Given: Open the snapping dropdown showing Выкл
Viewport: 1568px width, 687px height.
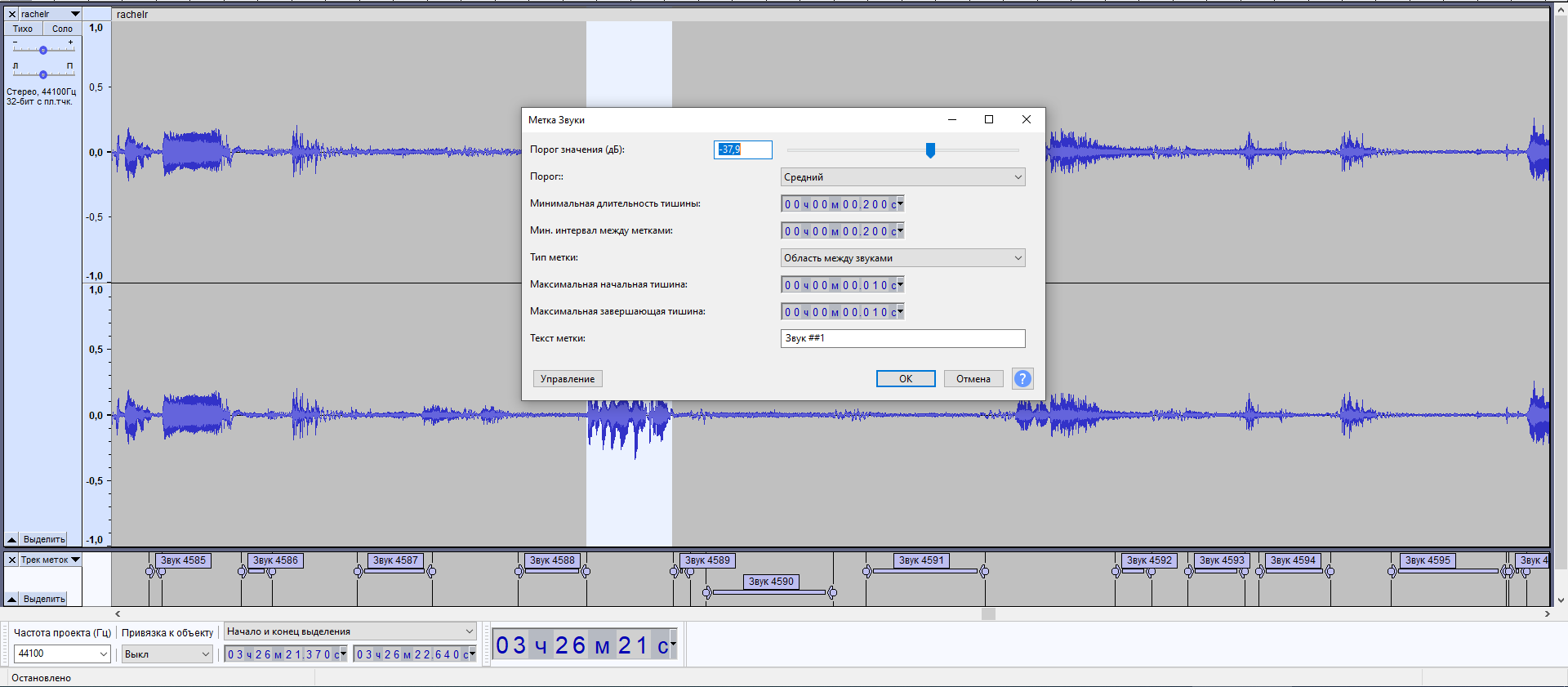Looking at the screenshot, I should point(167,654).
